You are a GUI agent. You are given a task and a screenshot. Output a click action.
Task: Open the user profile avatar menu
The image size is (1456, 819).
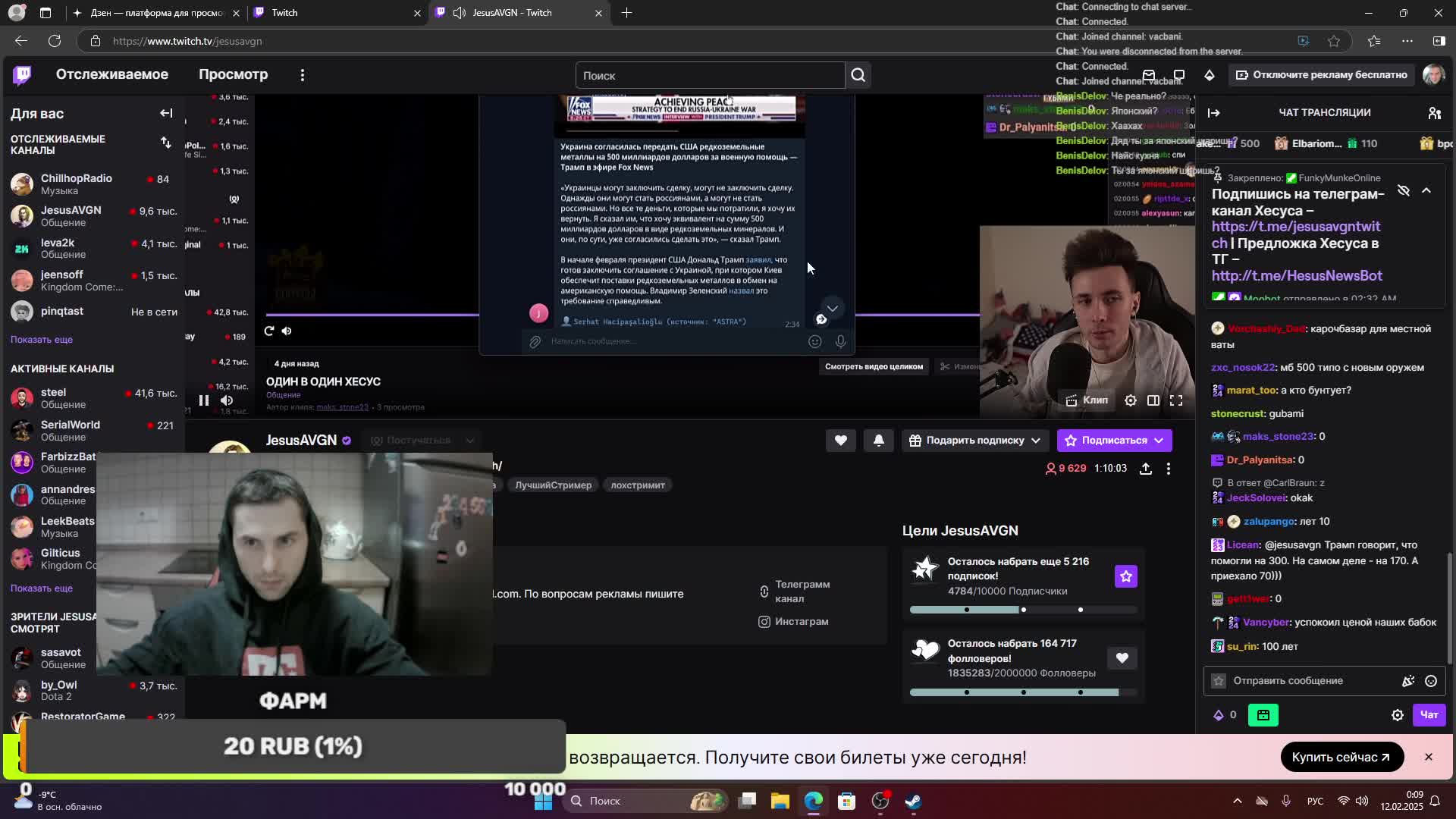point(1432,74)
